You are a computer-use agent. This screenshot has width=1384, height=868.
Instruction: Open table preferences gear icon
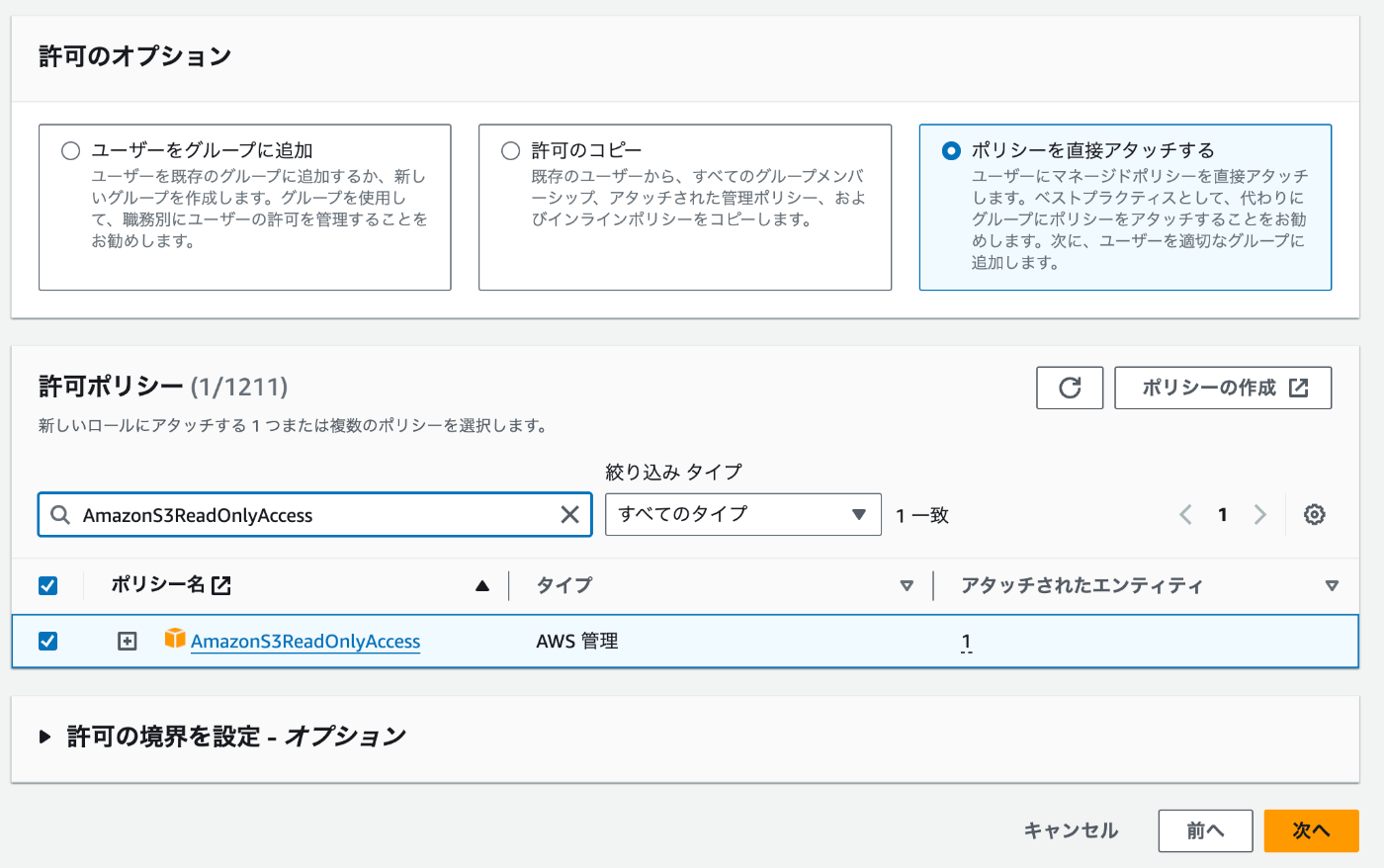click(x=1314, y=514)
